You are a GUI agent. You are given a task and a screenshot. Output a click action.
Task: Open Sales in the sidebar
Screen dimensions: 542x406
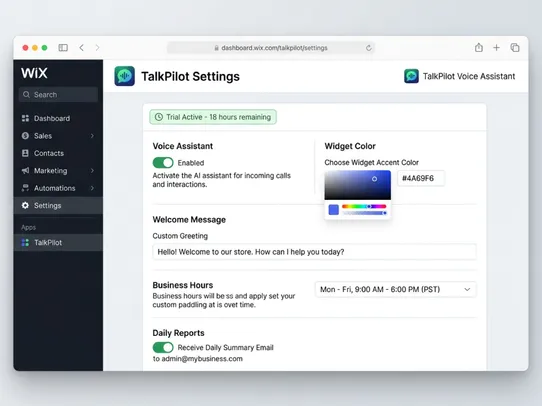(x=58, y=136)
